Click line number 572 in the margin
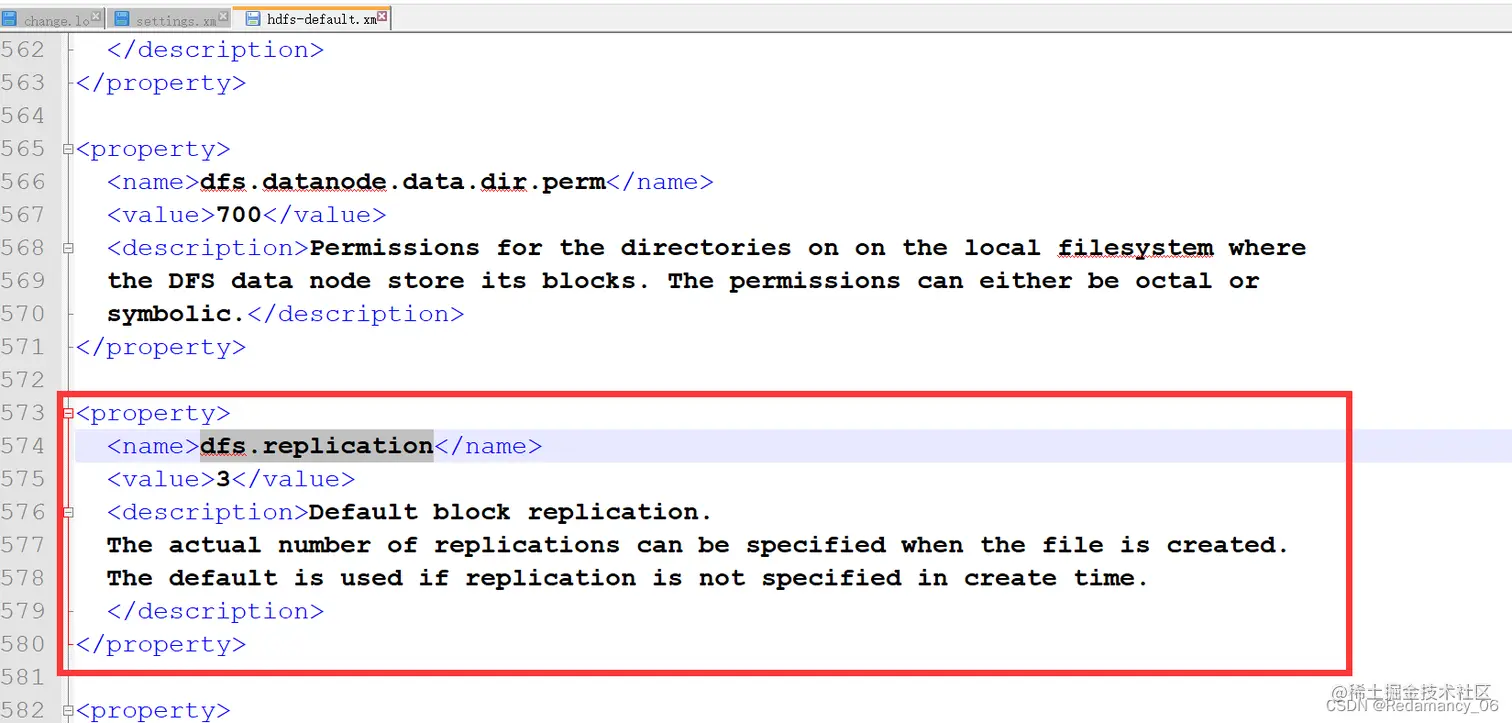The image size is (1512, 723). pos(24,380)
